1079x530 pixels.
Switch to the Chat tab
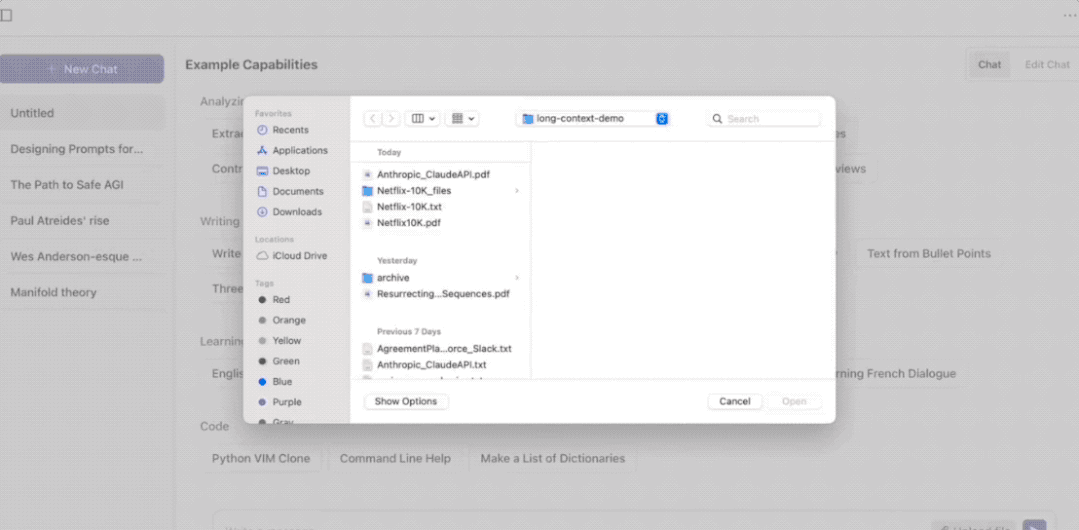click(x=990, y=65)
